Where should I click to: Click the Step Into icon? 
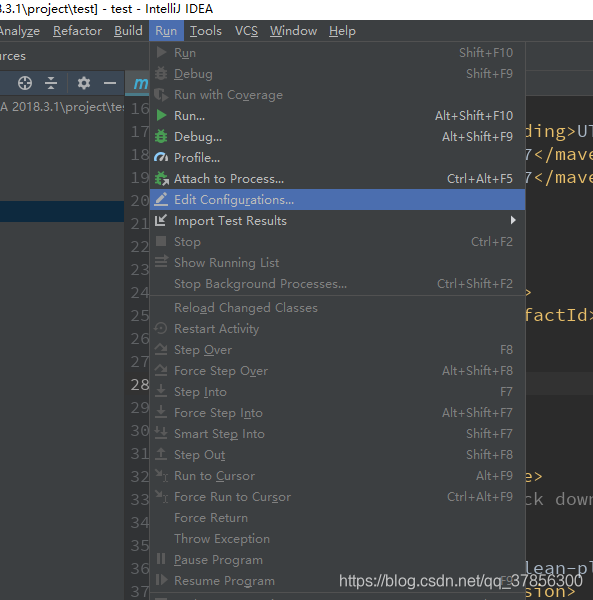[161, 391]
